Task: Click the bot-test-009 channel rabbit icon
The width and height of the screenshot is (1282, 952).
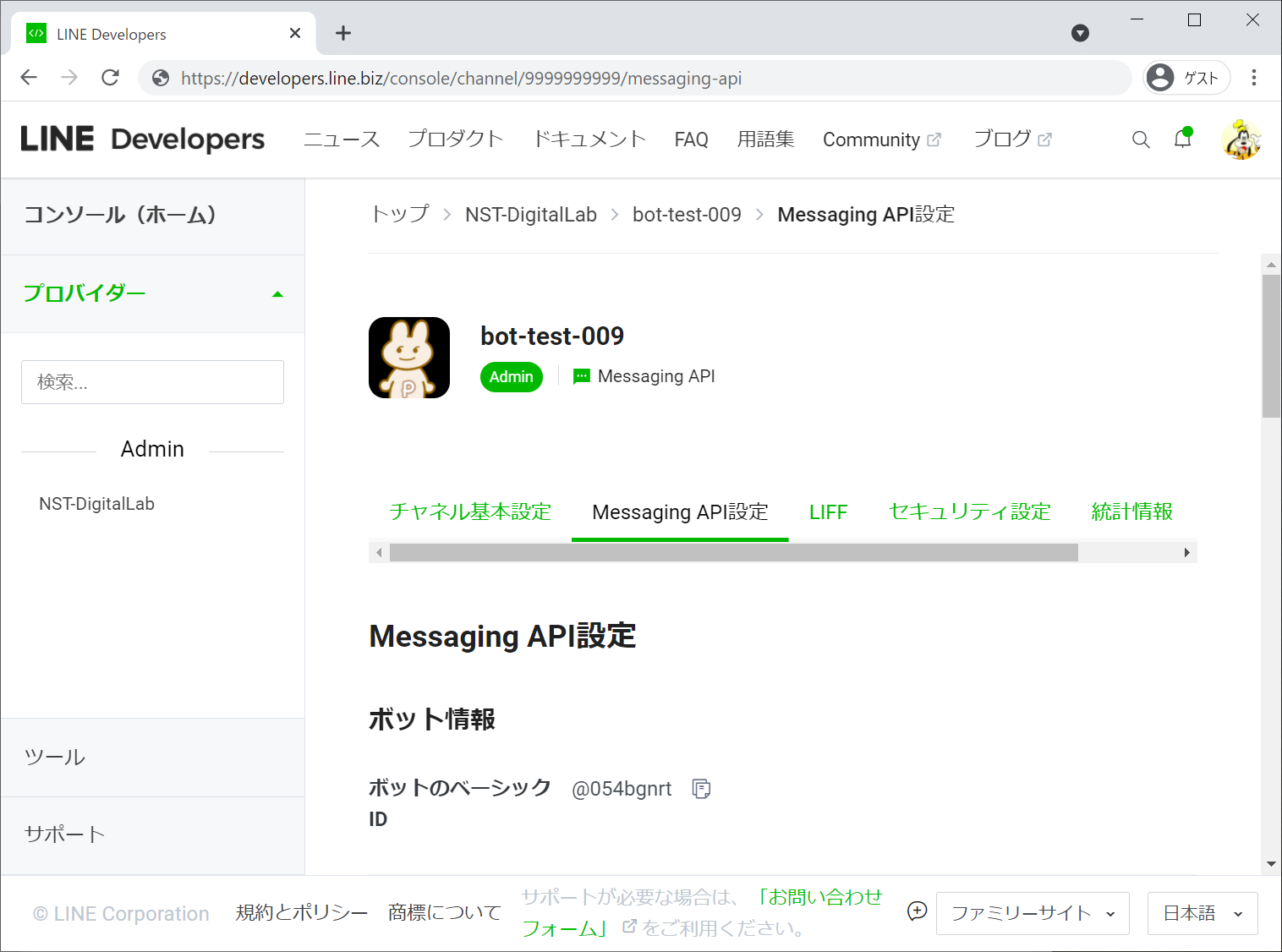Action: tap(409, 358)
